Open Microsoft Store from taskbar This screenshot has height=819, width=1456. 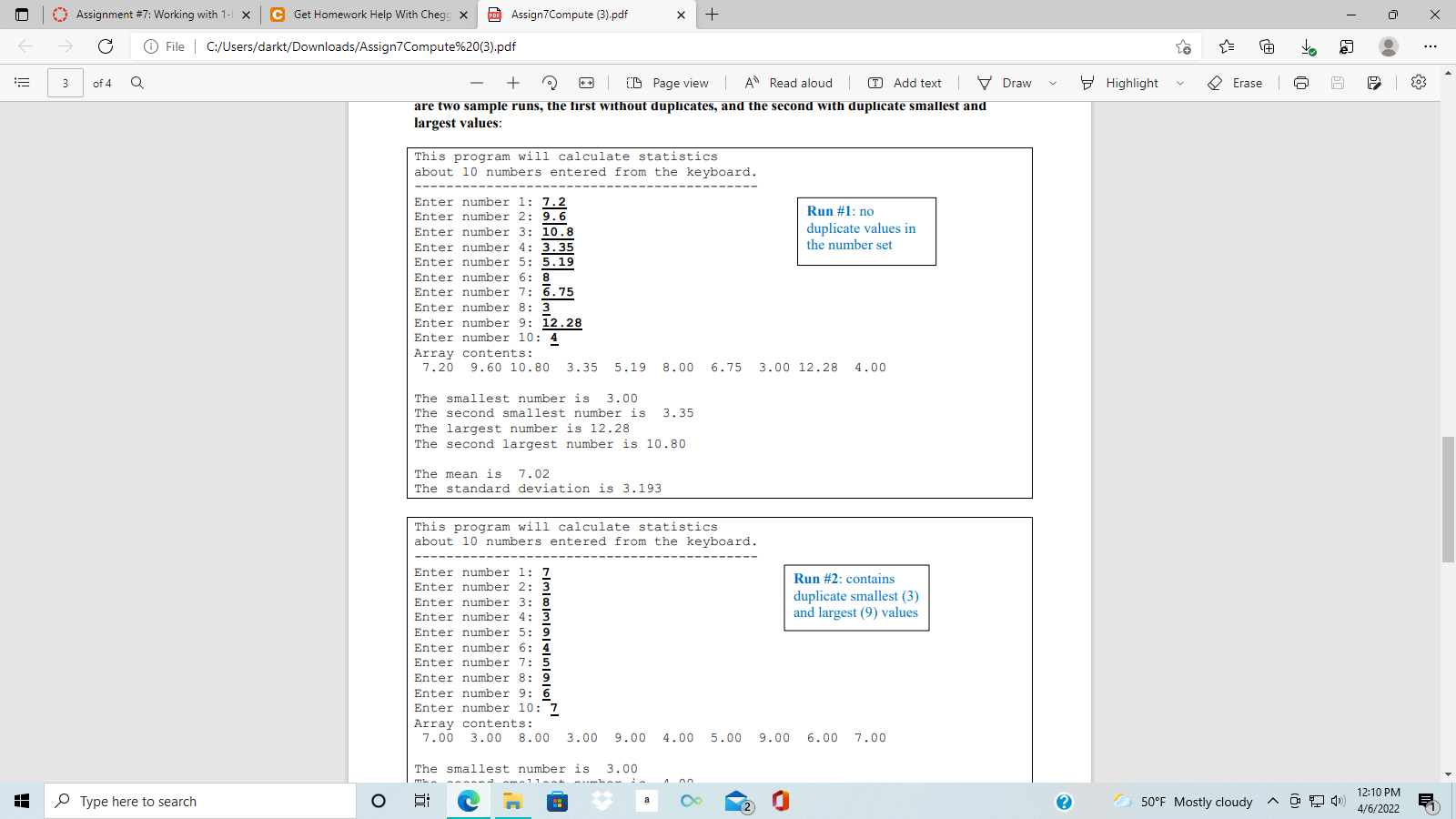point(557,801)
